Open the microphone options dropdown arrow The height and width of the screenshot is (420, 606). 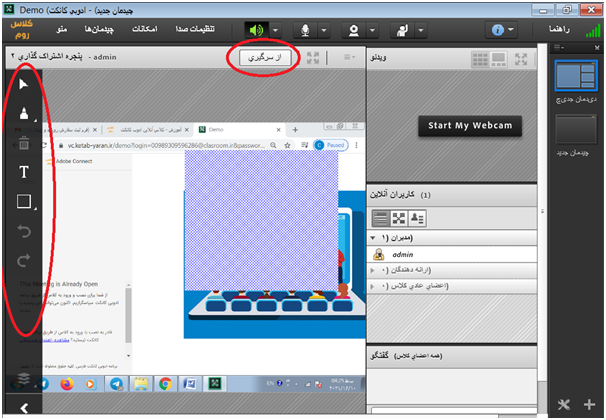(x=324, y=30)
